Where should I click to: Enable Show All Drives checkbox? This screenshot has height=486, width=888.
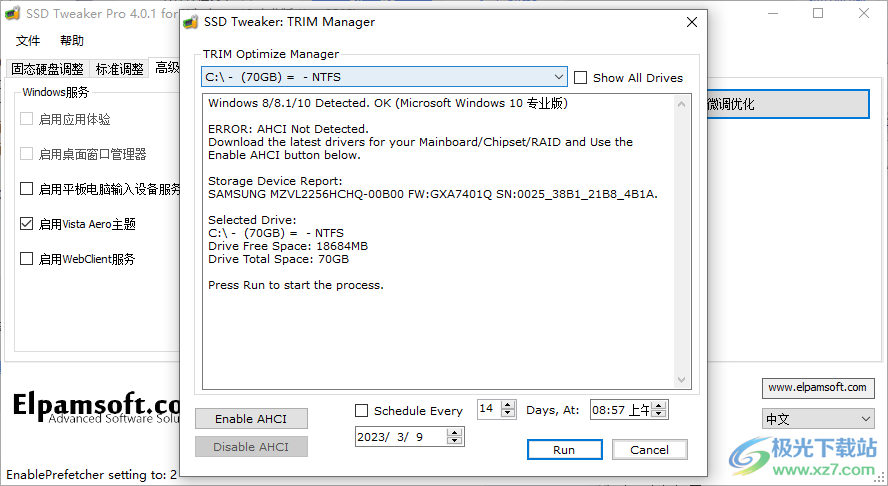pos(580,78)
